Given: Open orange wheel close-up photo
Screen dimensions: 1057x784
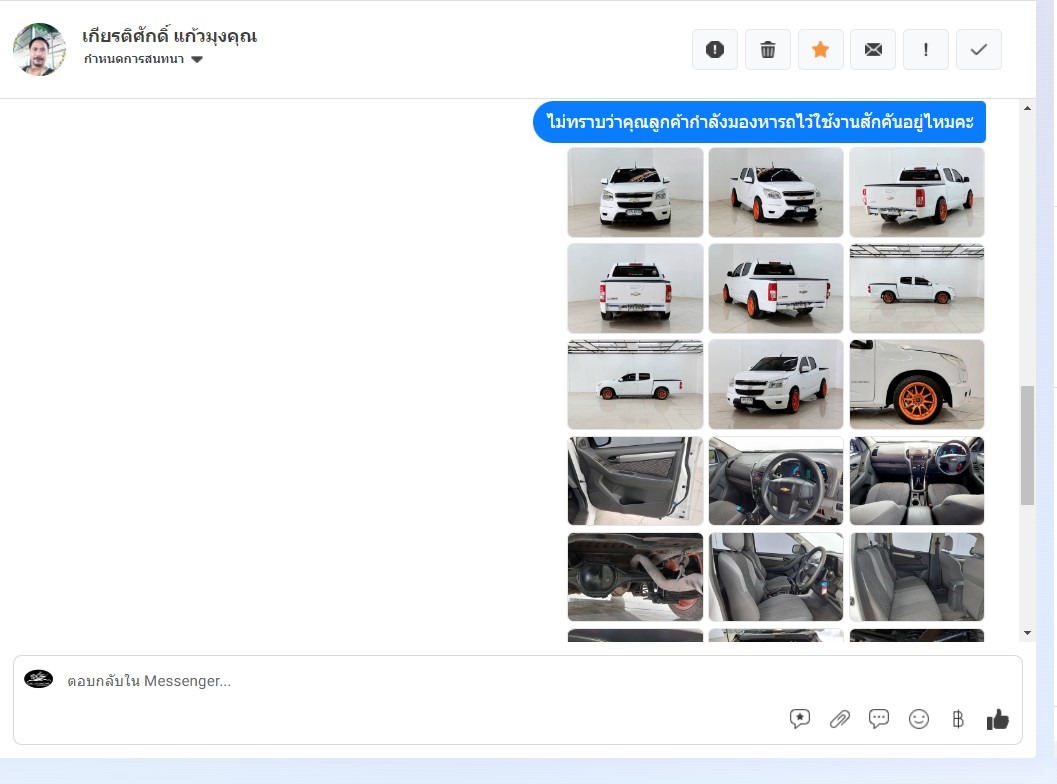Looking at the screenshot, I should click(x=917, y=384).
